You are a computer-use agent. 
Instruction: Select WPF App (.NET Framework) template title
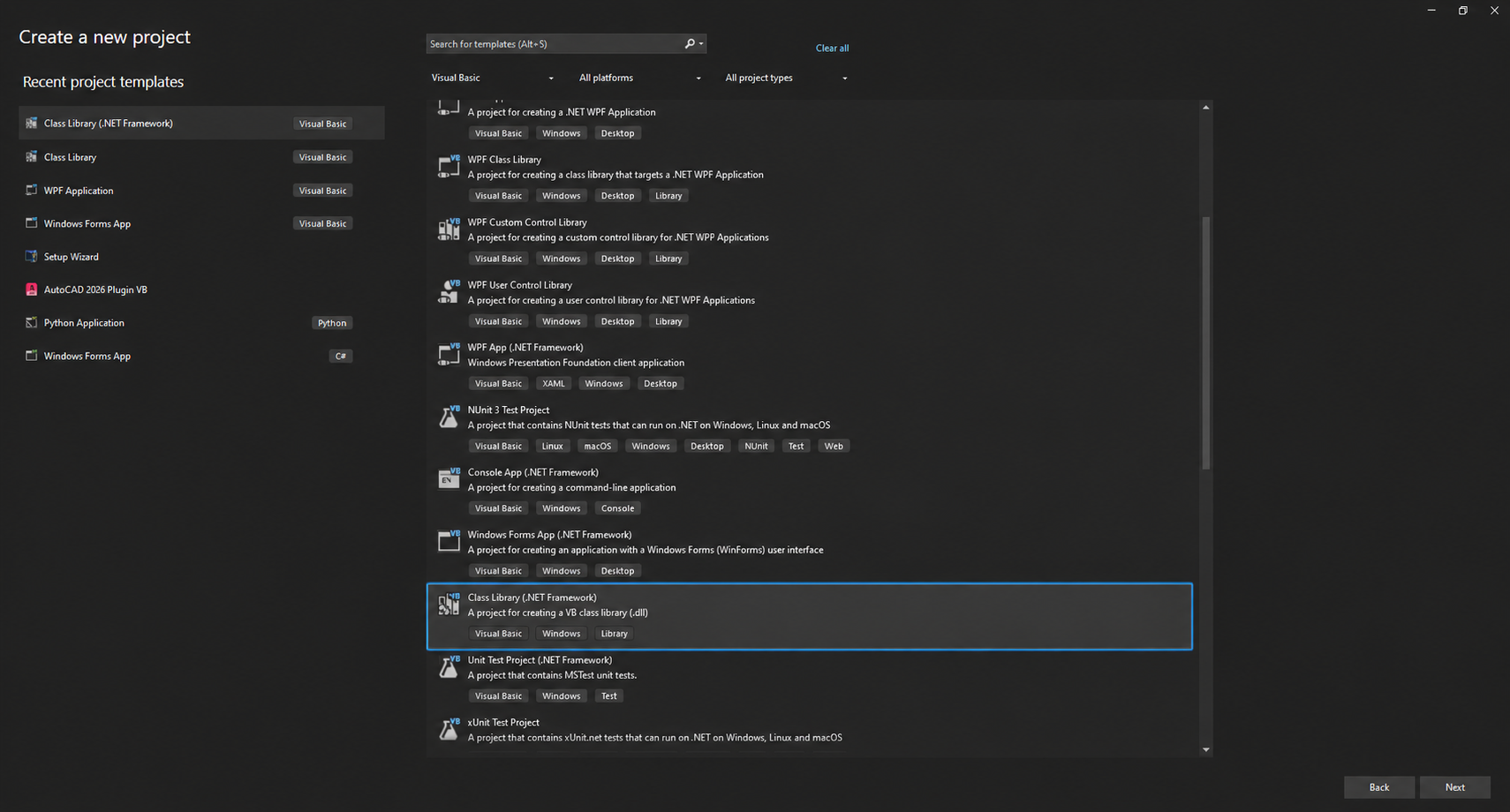pos(525,348)
